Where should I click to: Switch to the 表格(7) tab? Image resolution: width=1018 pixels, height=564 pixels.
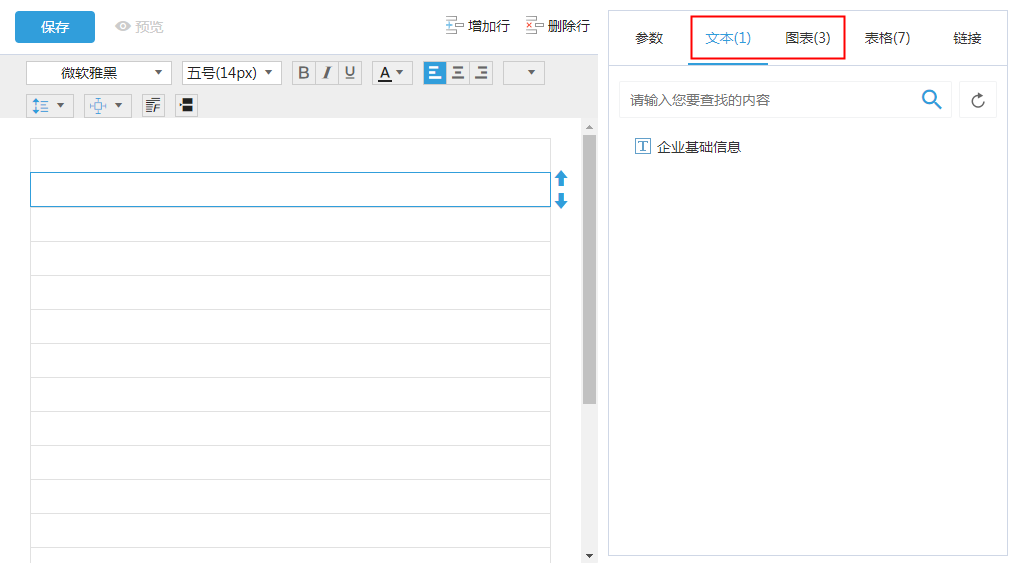(x=887, y=38)
